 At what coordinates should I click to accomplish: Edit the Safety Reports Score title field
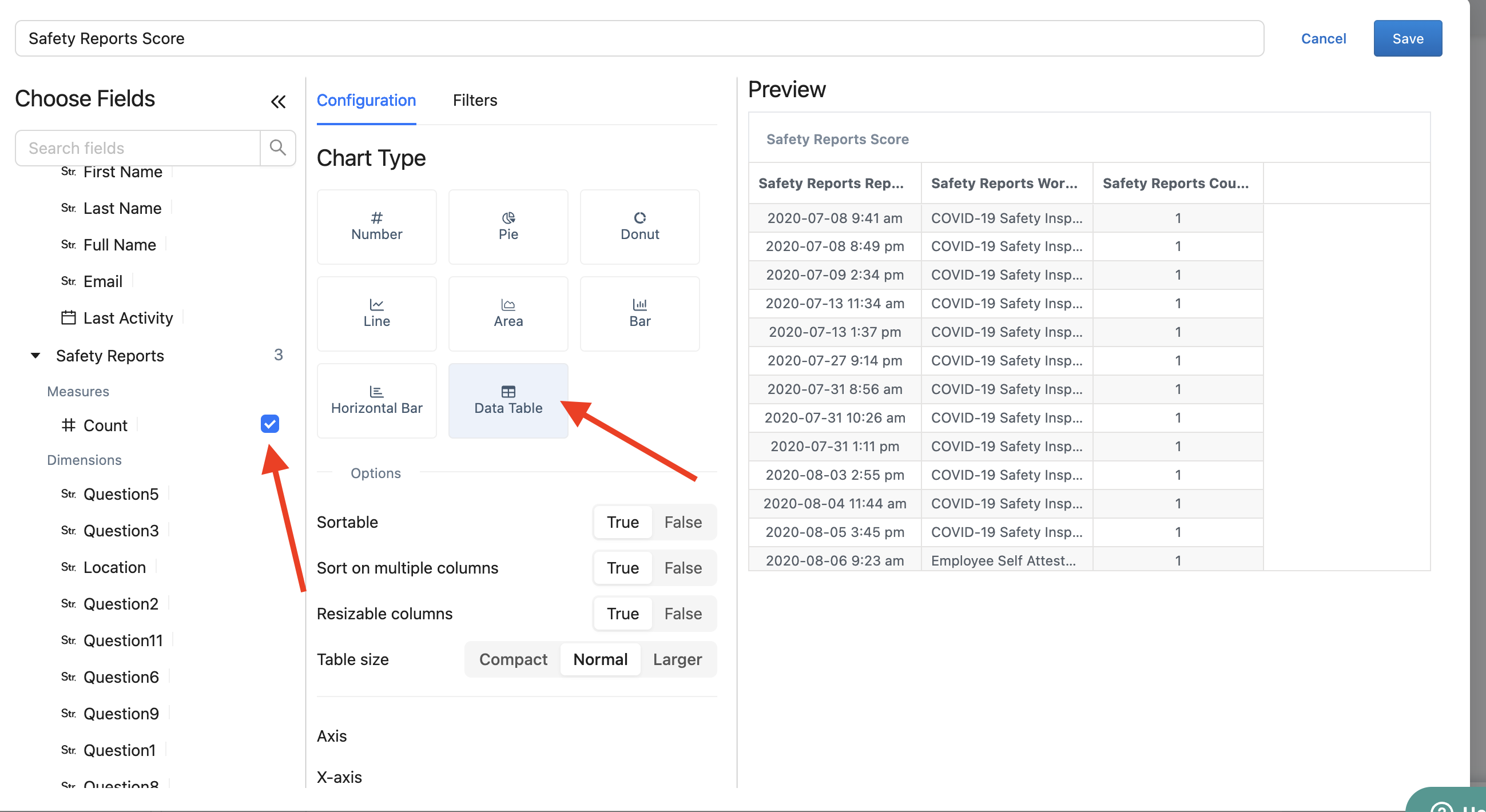(639, 39)
